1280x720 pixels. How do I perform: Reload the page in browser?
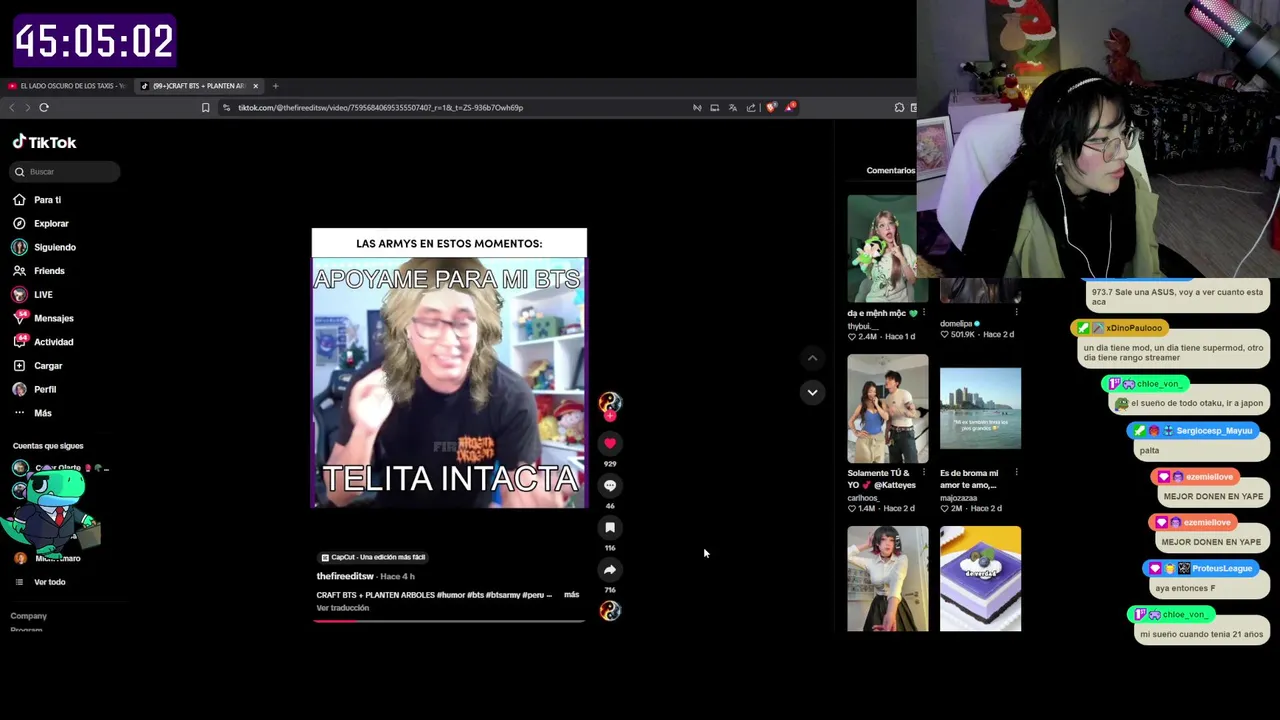pyautogui.click(x=44, y=108)
